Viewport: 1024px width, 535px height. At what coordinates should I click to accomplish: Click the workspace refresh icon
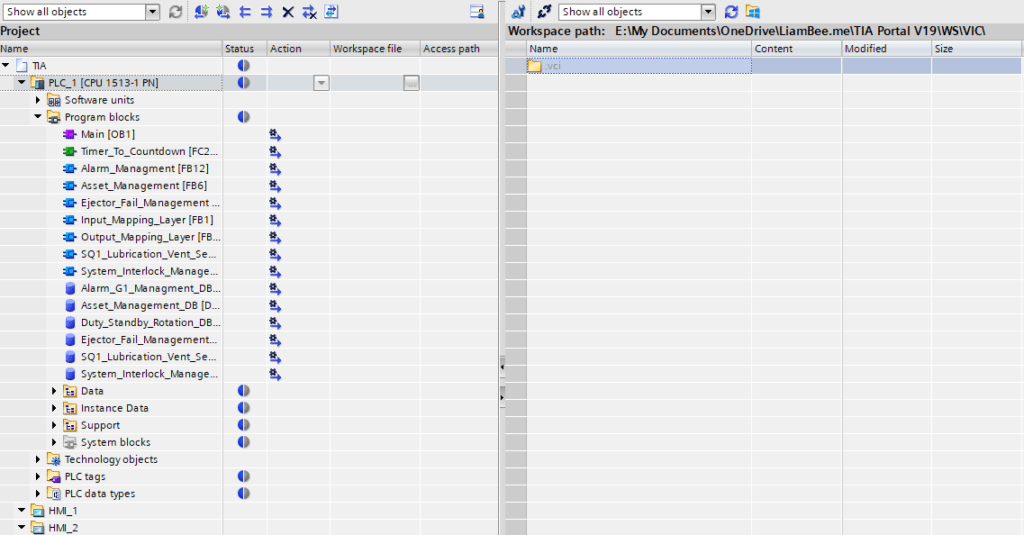731,12
